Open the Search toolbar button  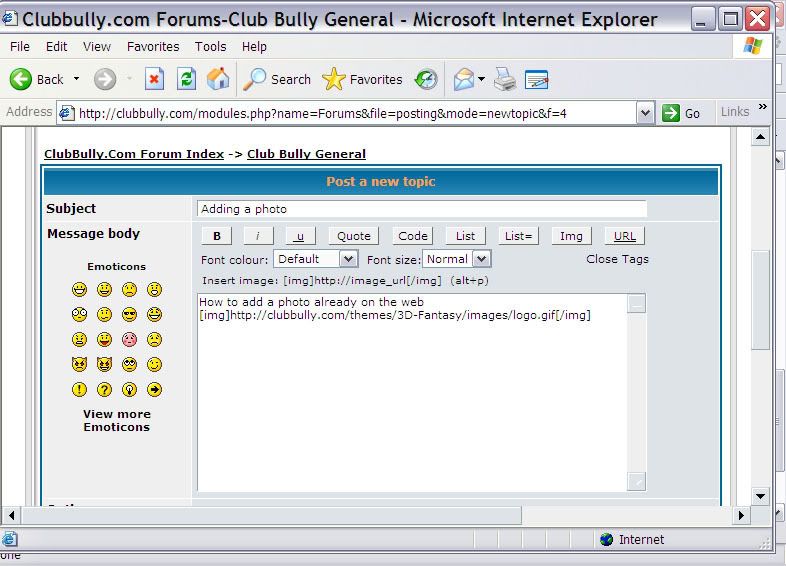(277, 79)
